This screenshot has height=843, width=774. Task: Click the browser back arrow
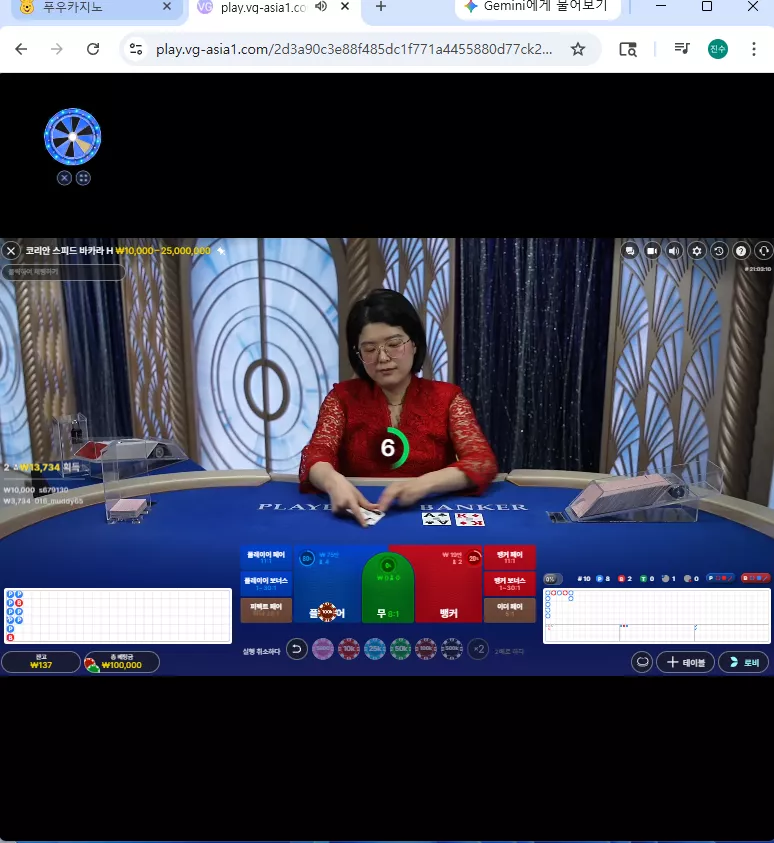[x=21, y=49]
